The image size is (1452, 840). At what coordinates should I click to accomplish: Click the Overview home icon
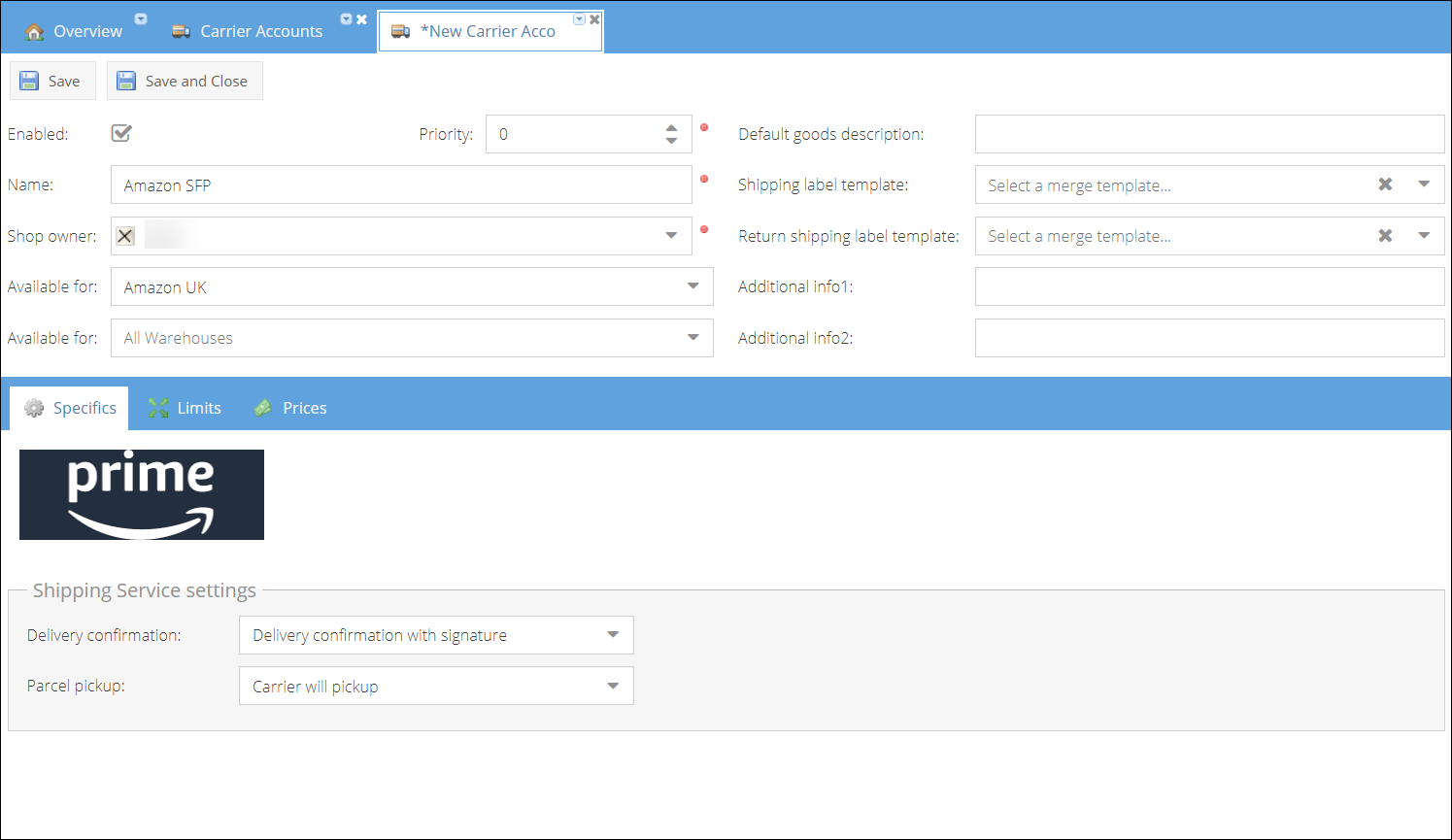pos(35,32)
